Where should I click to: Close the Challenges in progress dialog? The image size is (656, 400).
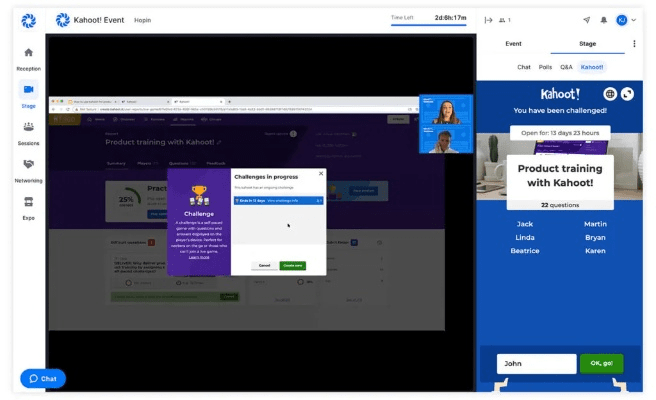(x=321, y=173)
